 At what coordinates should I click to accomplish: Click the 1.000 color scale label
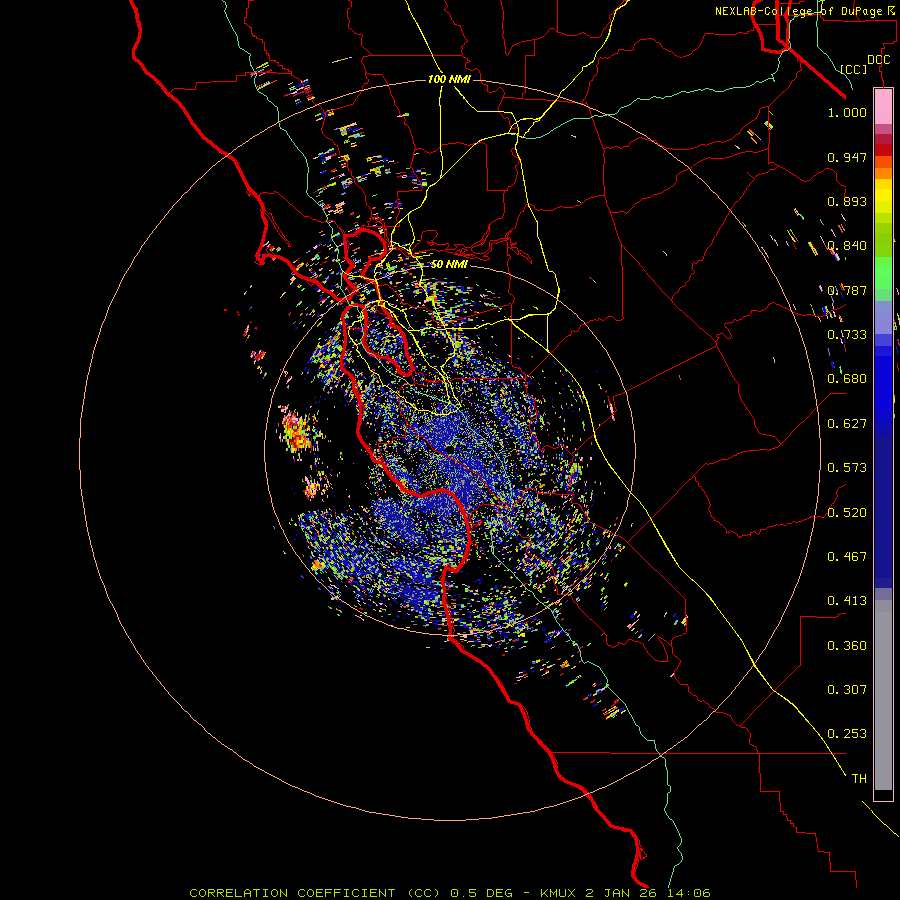(x=847, y=112)
